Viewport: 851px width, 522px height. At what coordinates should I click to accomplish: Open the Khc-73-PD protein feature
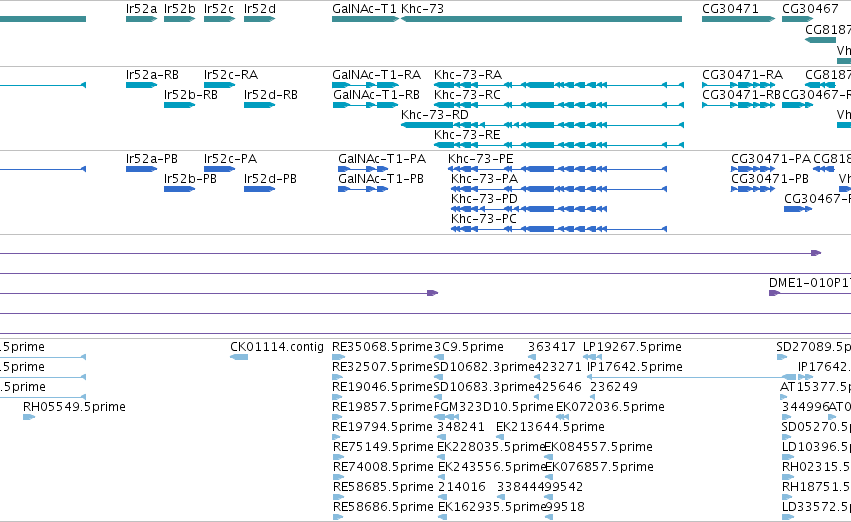(529, 209)
